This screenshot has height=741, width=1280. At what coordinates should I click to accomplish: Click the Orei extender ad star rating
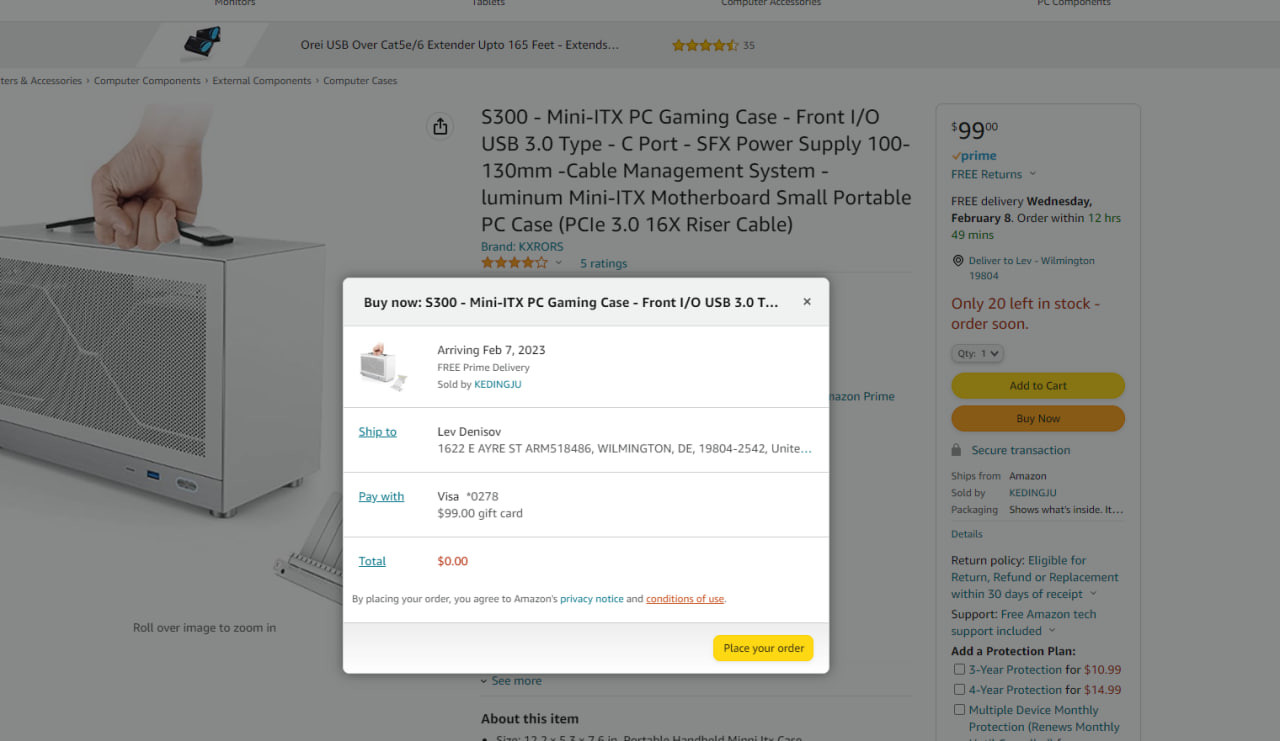tap(705, 45)
